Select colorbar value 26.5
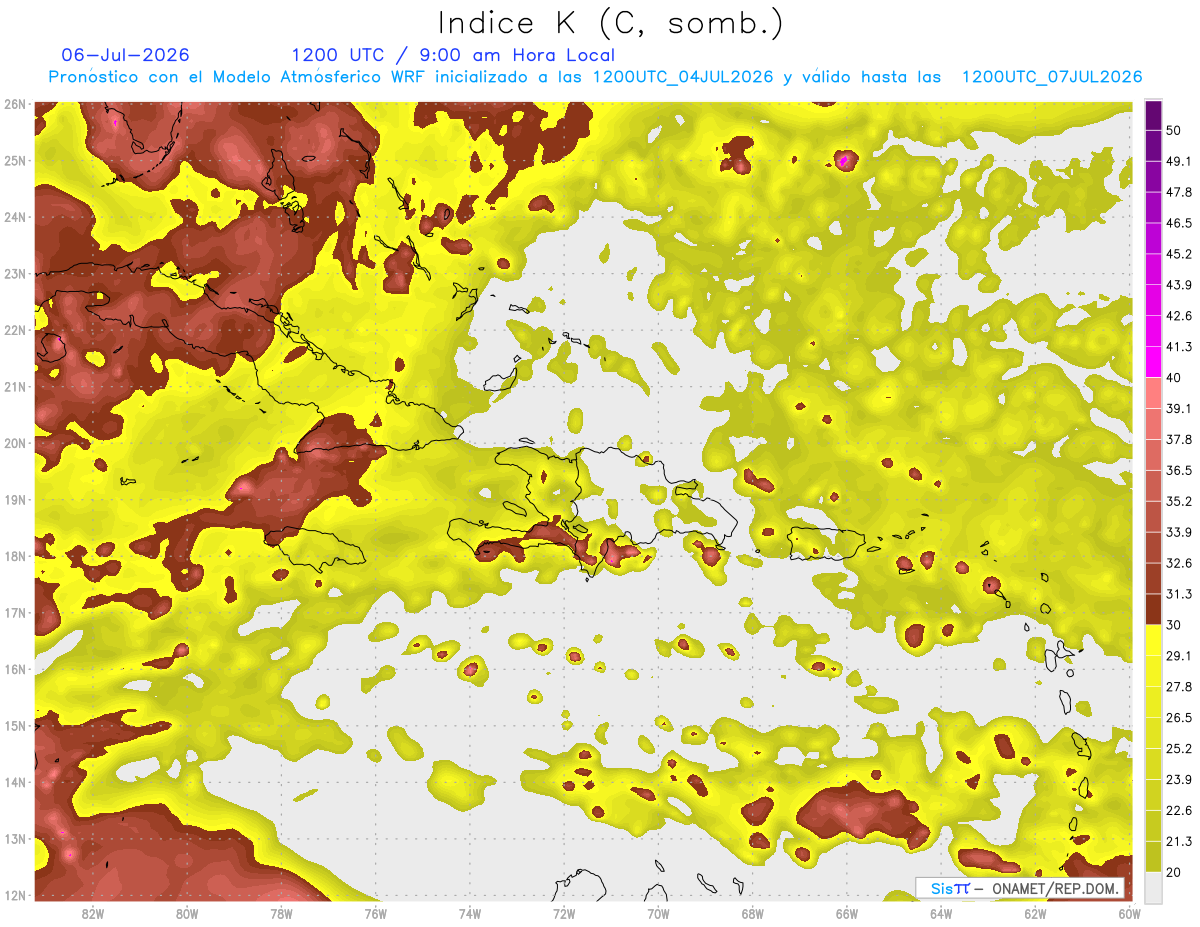This screenshot has width=1200, height=927. point(1180,717)
